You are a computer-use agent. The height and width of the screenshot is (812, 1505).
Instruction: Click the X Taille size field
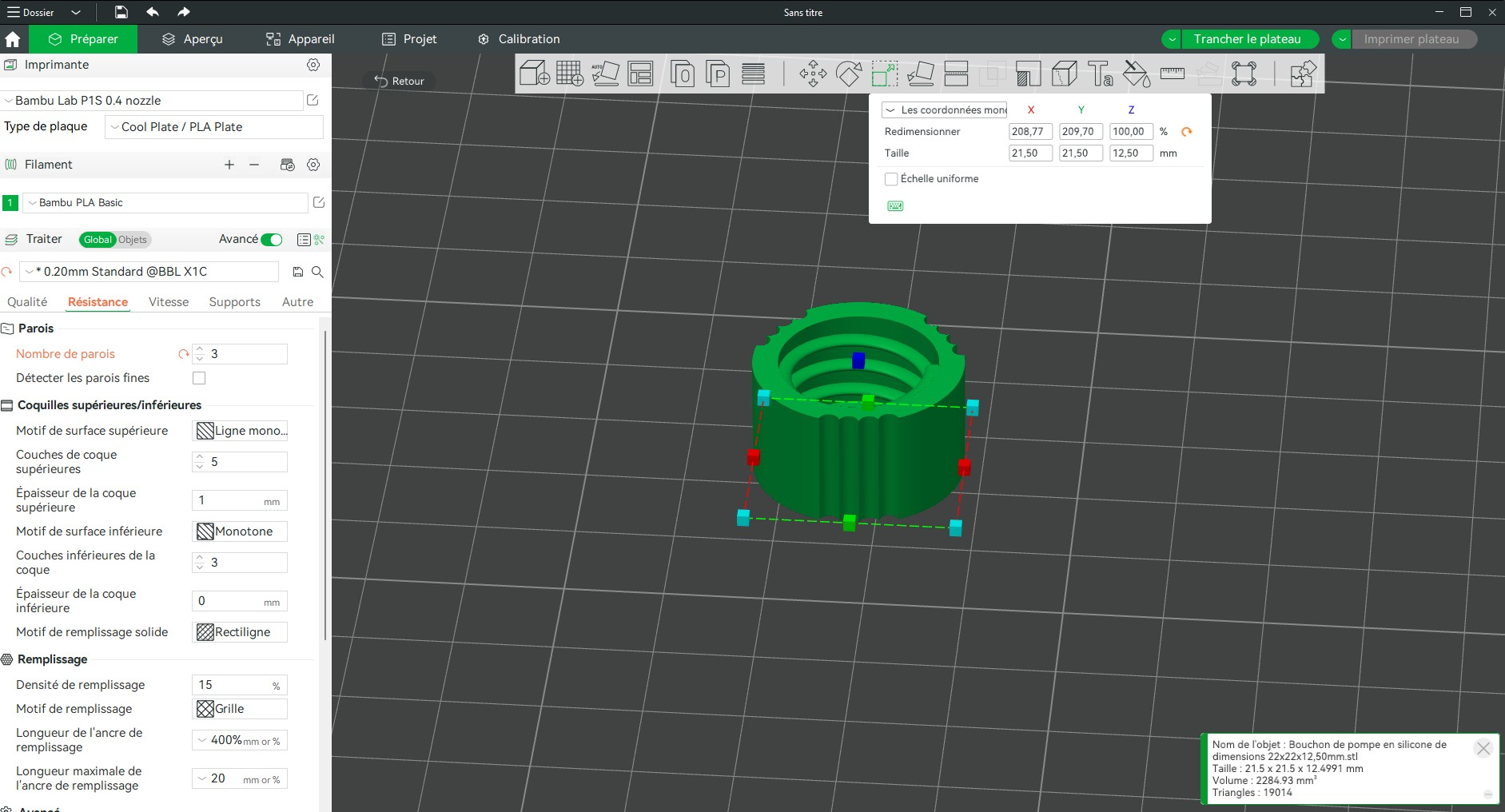pyautogui.click(x=1030, y=153)
